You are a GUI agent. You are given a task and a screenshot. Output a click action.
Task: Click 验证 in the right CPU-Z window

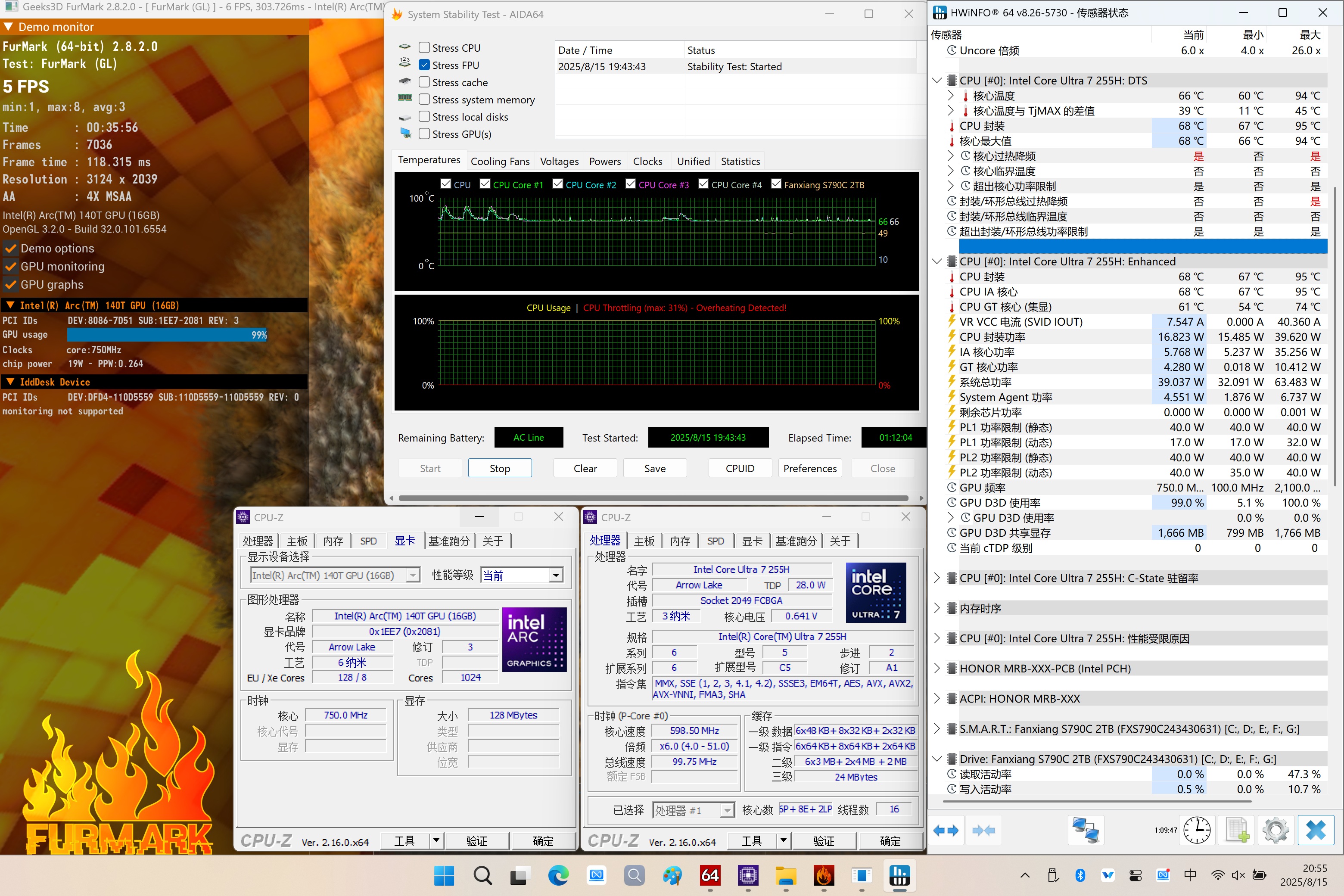(x=824, y=840)
